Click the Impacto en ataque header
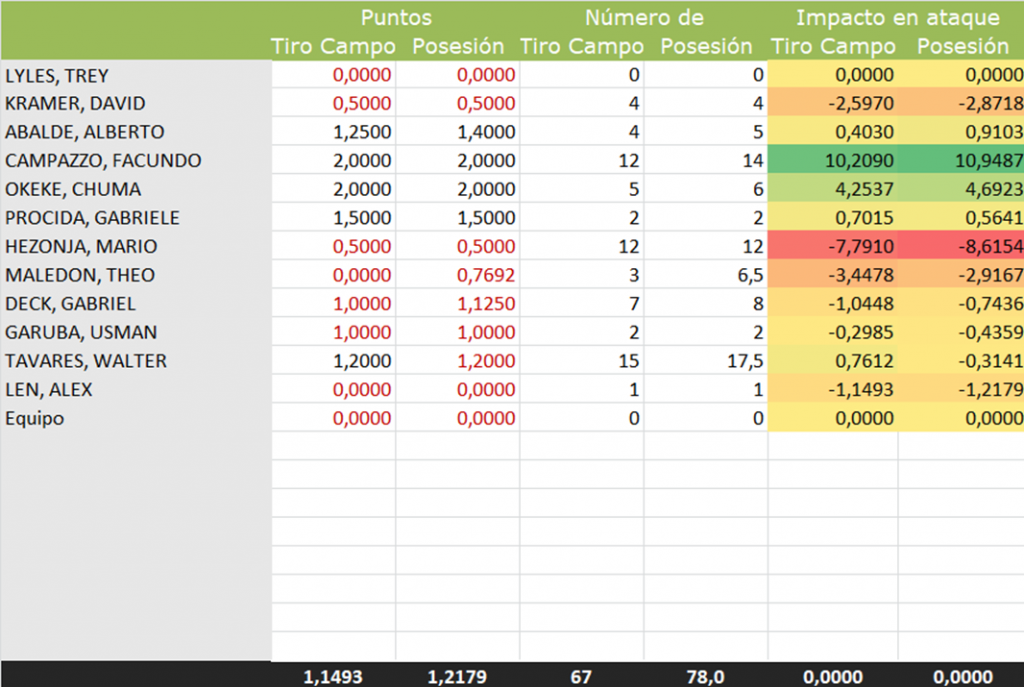The width and height of the screenshot is (1024, 687). click(x=897, y=18)
